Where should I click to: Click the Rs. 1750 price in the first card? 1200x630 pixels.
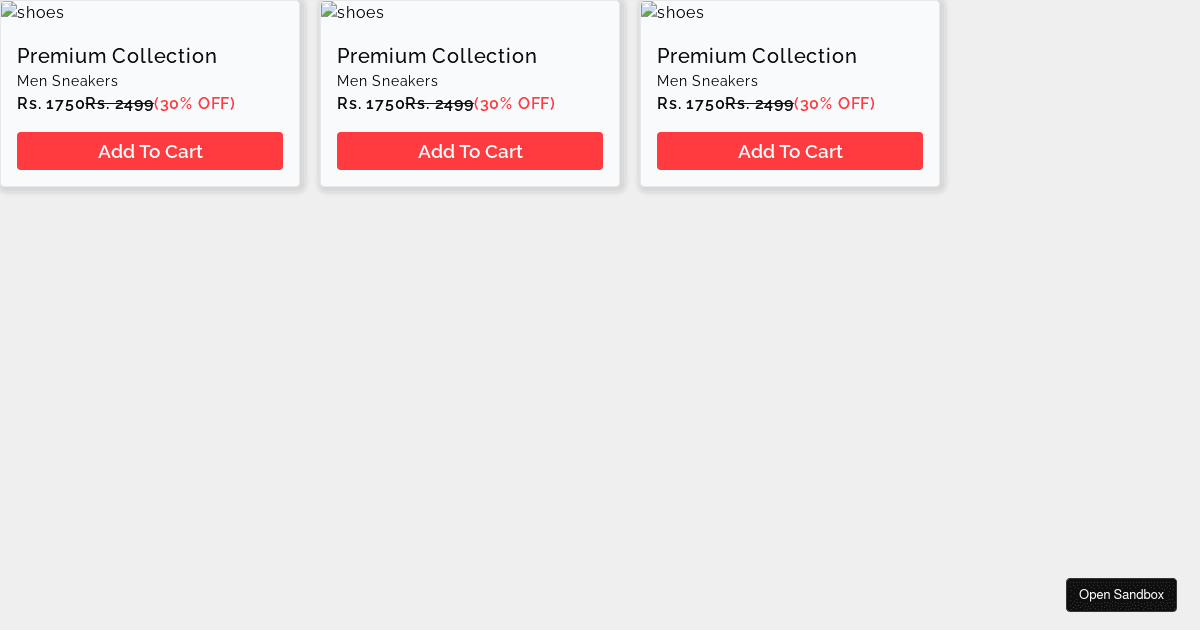coord(51,104)
